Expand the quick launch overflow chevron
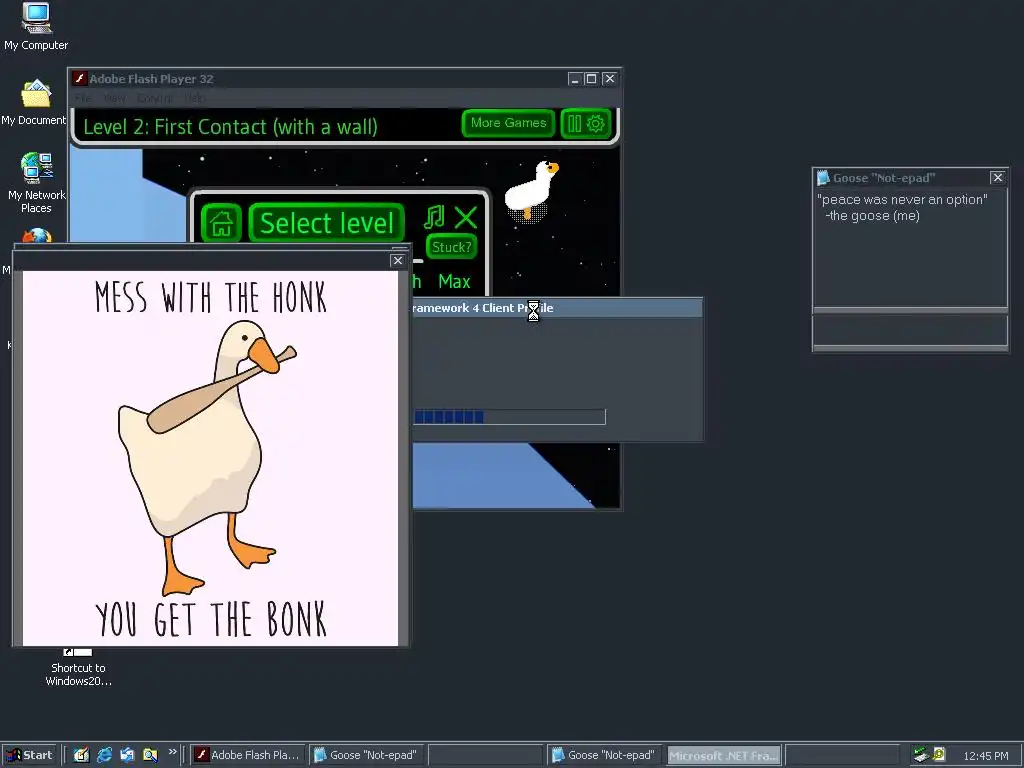The height and width of the screenshot is (768, 1024). [x=172, y=752]
